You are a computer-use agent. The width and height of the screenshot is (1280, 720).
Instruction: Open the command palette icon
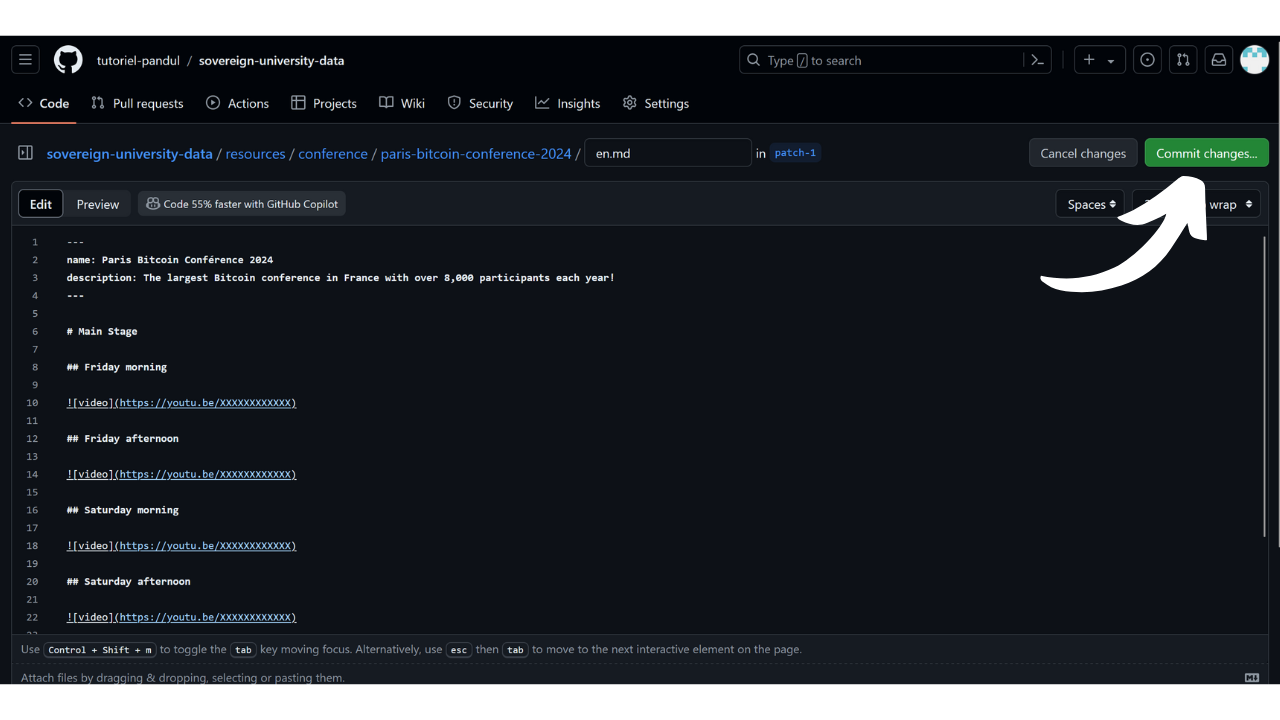pyautogui.click(x=1038, y=60)
